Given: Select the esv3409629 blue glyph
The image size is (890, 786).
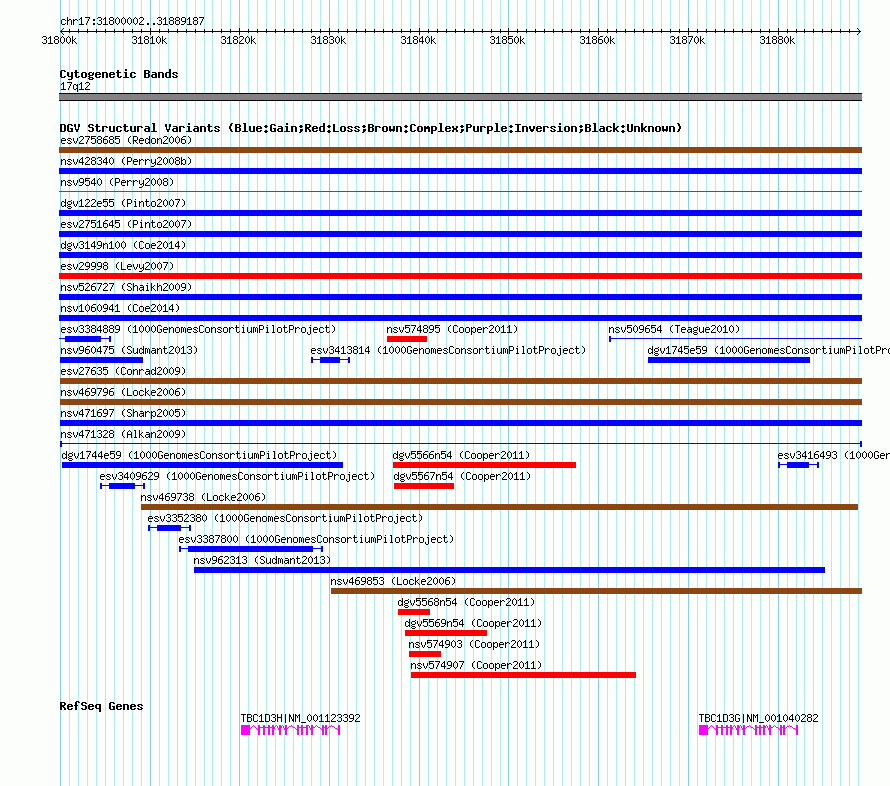Looking at the screenshot, I should pos(123,486).
